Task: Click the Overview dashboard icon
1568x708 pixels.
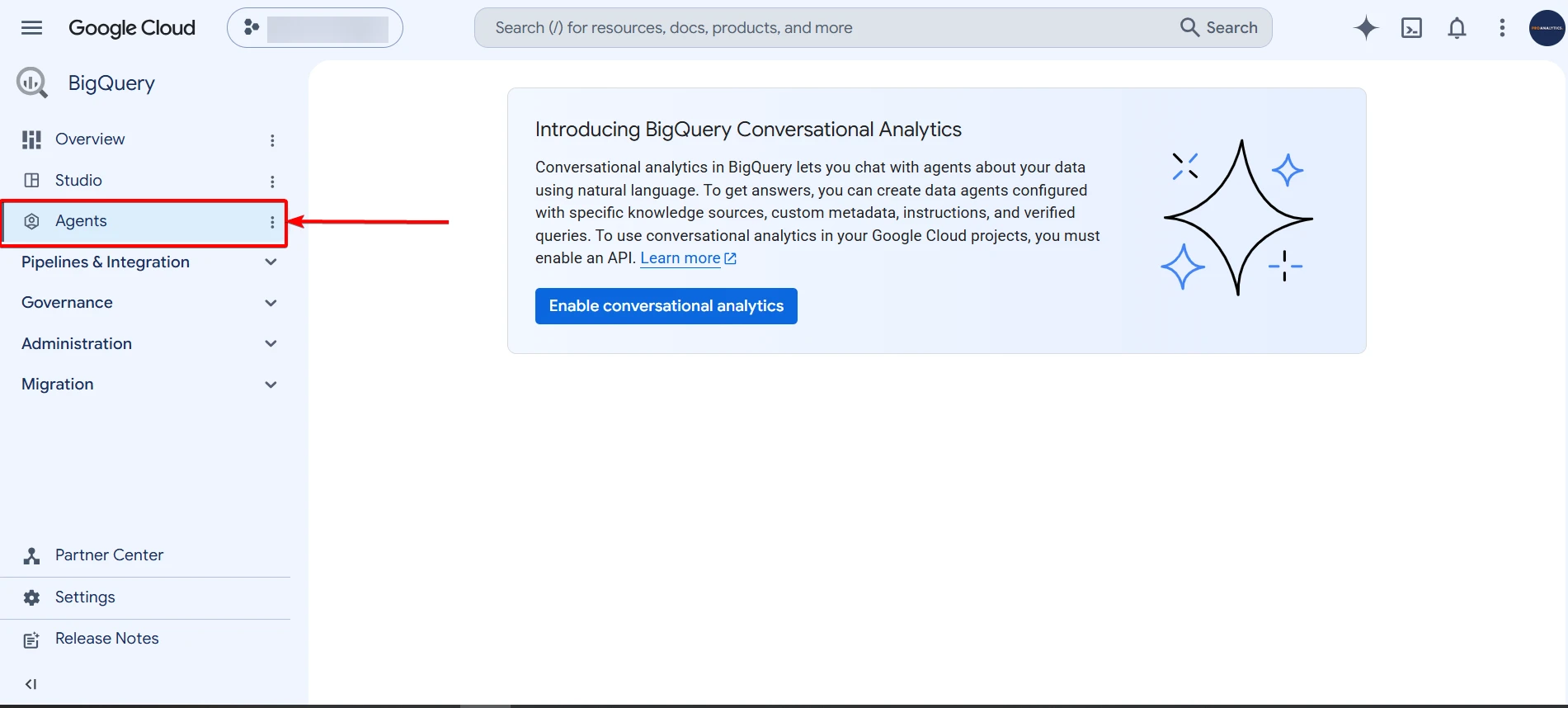Action: 31,139
